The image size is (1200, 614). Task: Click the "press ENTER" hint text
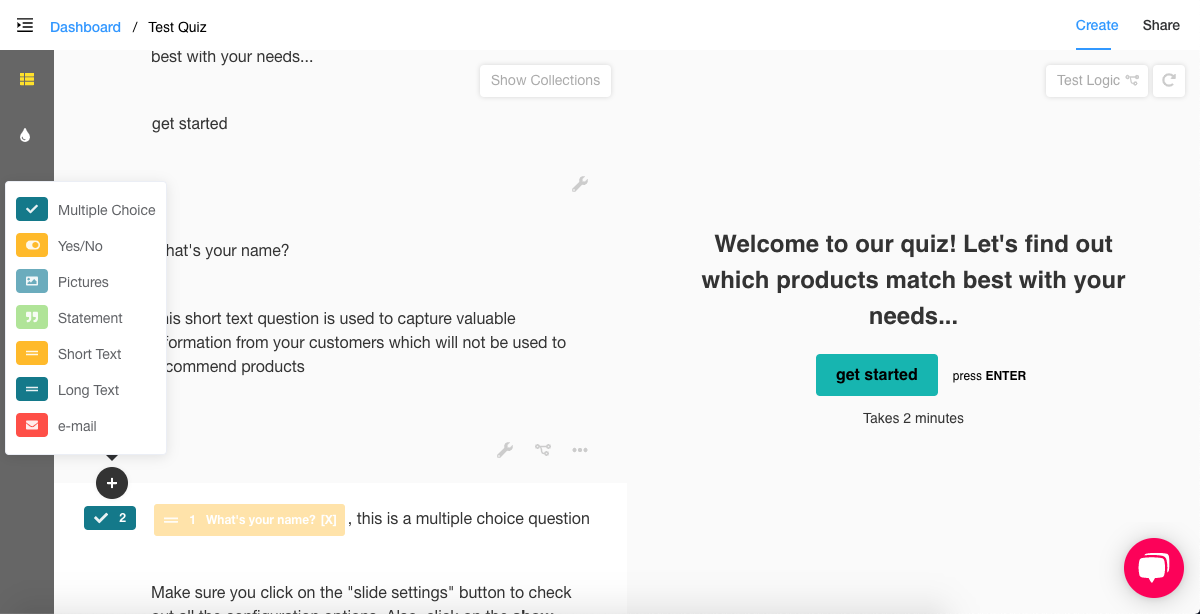(x=989, y=376)
